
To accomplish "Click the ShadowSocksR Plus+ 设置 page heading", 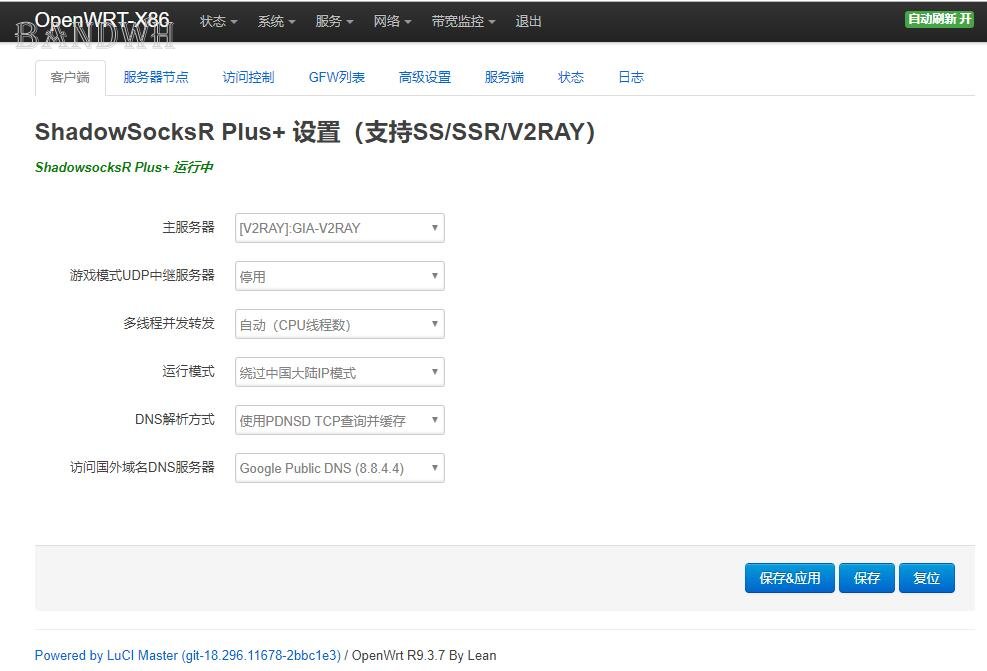I will [x=315, y=132].
